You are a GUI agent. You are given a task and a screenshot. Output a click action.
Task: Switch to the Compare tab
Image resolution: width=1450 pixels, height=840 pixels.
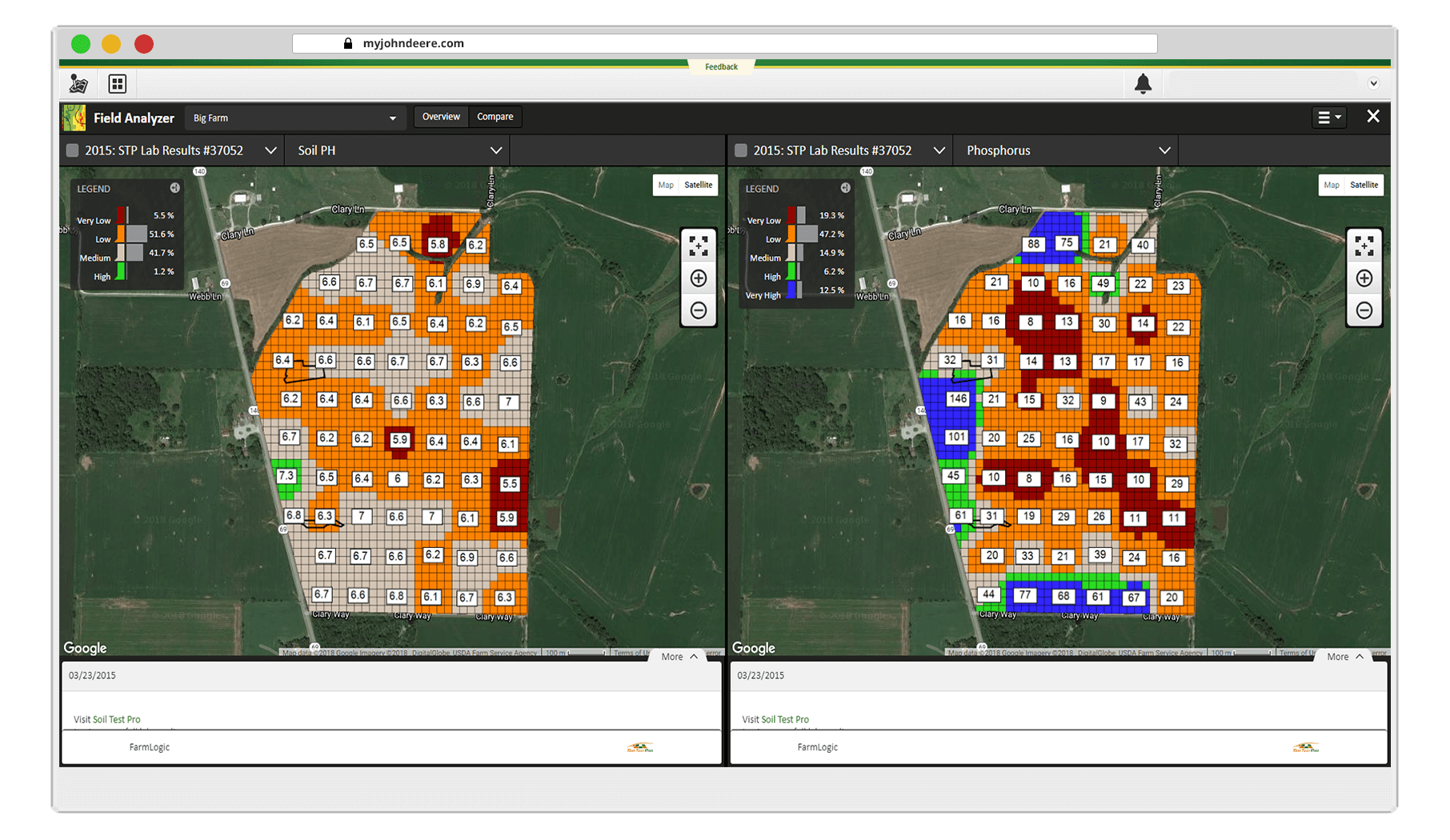pos(495,117)
